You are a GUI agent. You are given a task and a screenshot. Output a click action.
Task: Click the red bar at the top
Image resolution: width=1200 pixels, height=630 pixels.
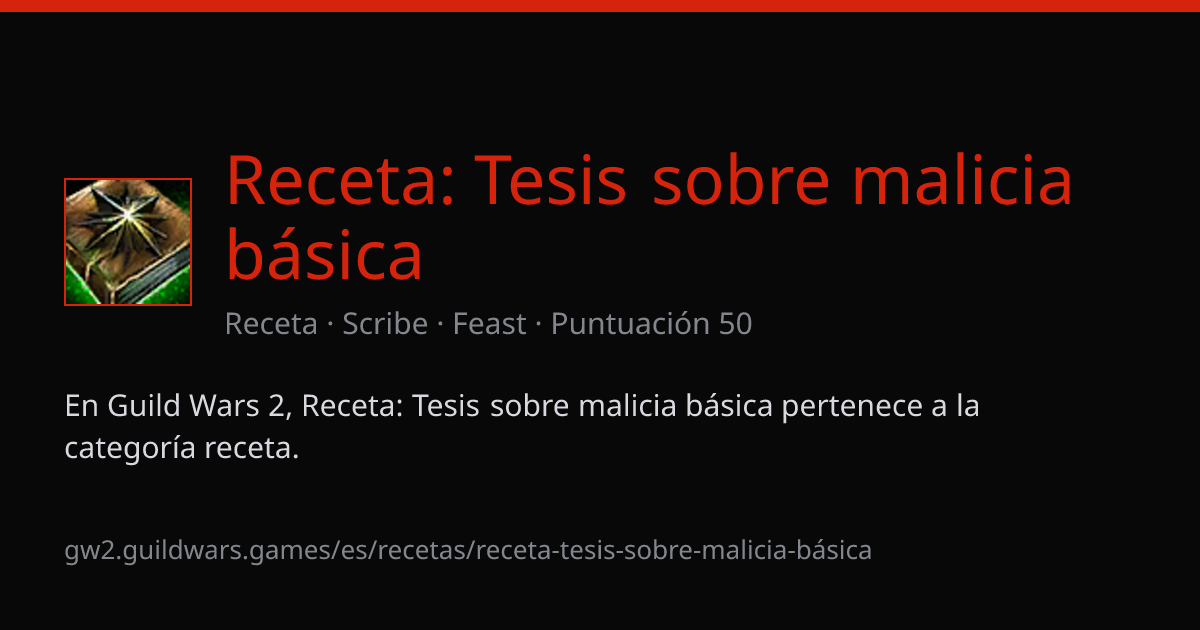tap(600, 6)
